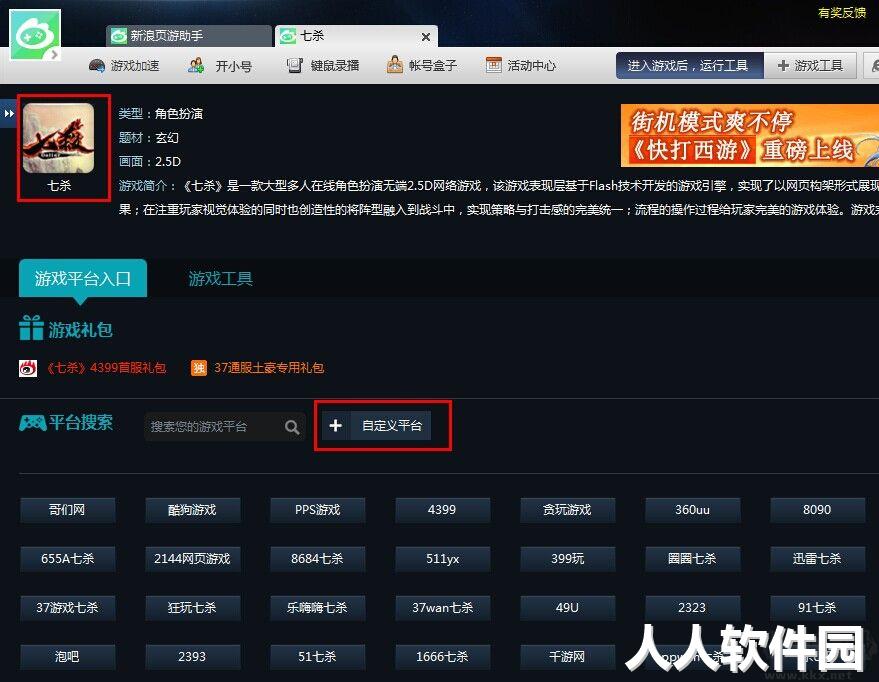Select the 360uu platform
The height and width of the screenshot is (682, 879).
[x=692, y=510]
